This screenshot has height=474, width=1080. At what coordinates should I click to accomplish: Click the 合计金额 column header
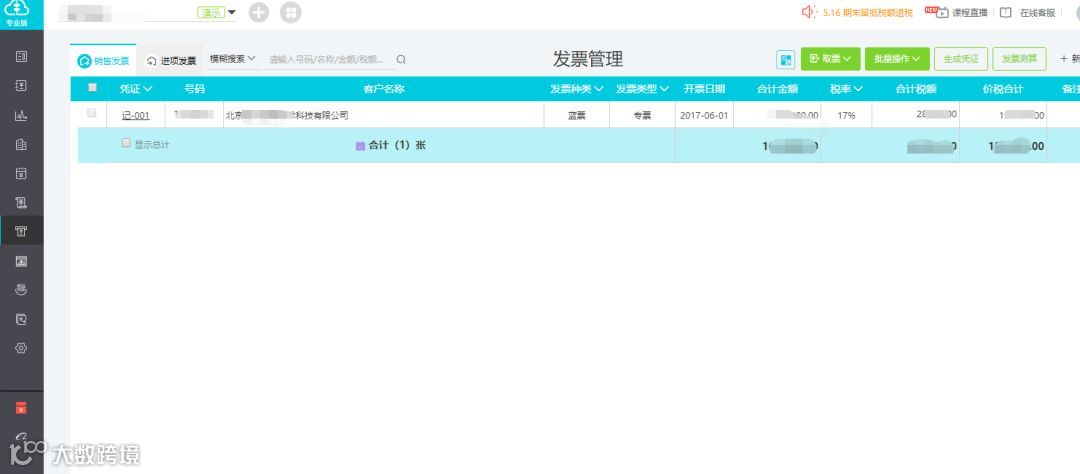tap(777, 89)
